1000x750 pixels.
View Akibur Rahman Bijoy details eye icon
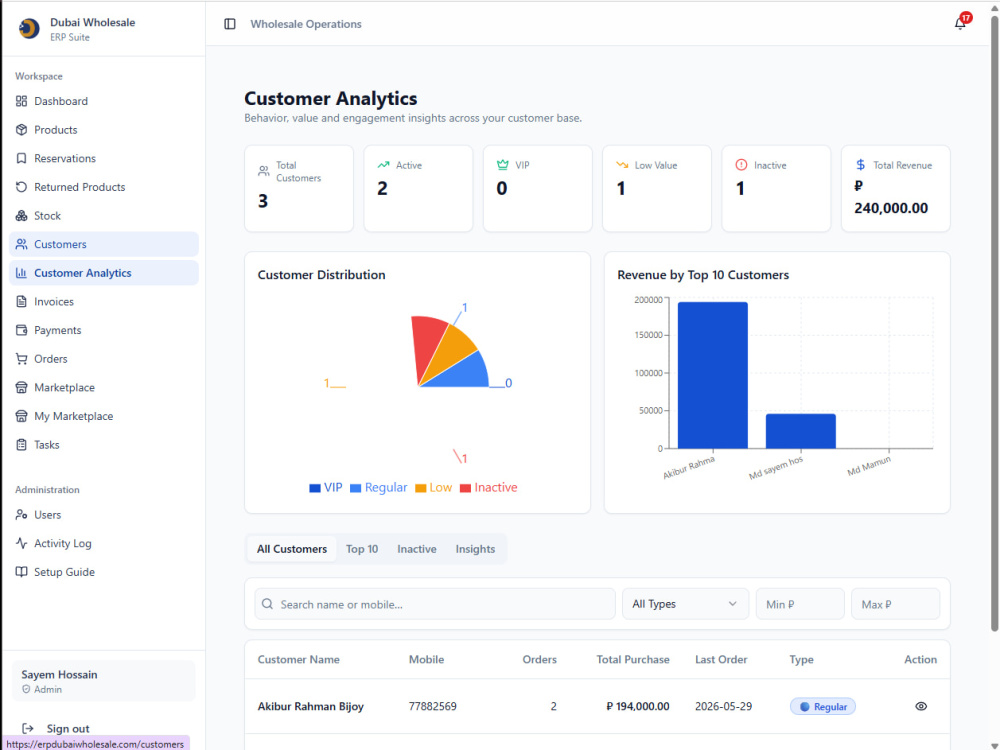click(x=920, y=706)
